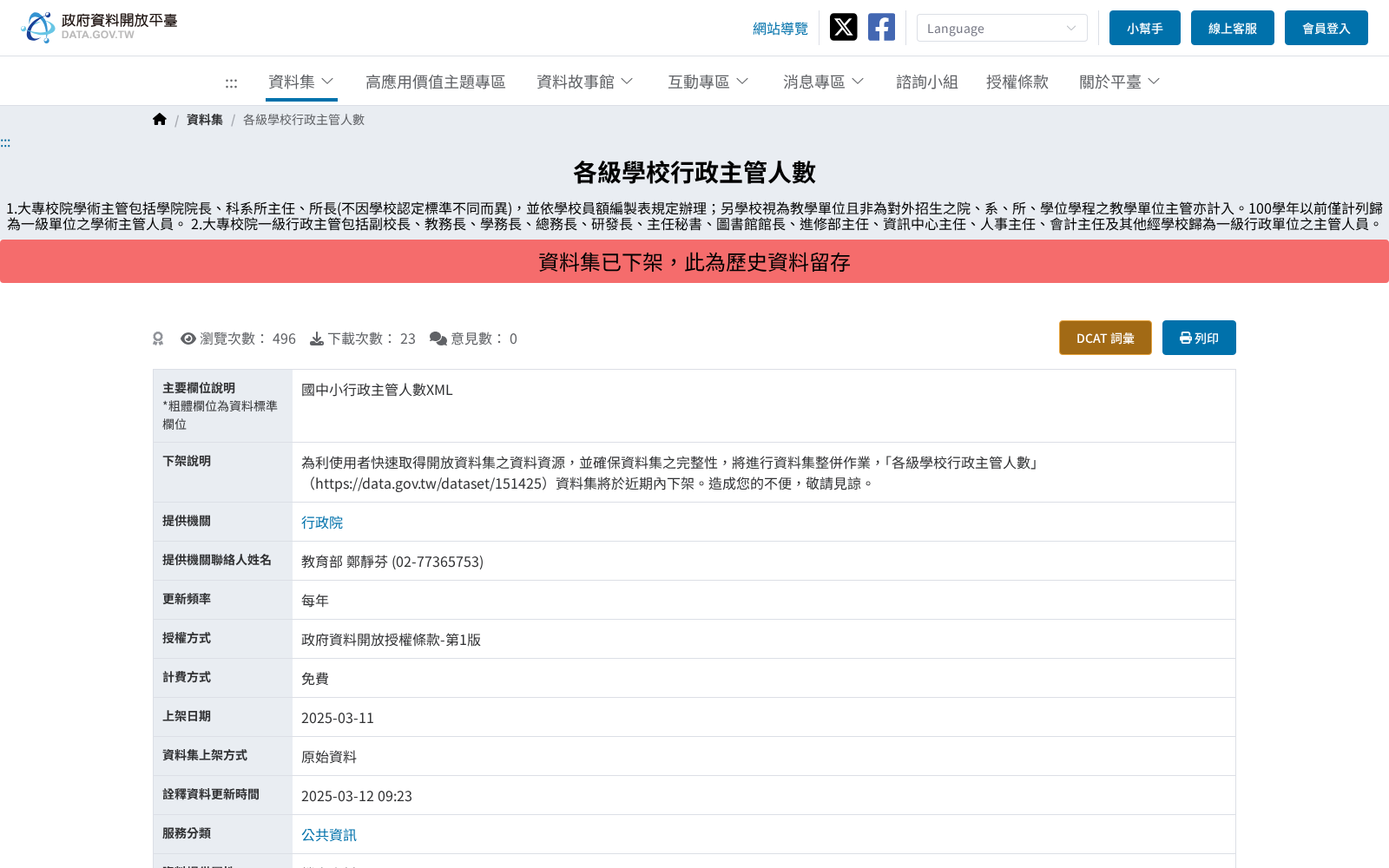Click the 下架說明 row label
Screen dimensions: 1389x868
pyautogui.click(x=187, y=461)
